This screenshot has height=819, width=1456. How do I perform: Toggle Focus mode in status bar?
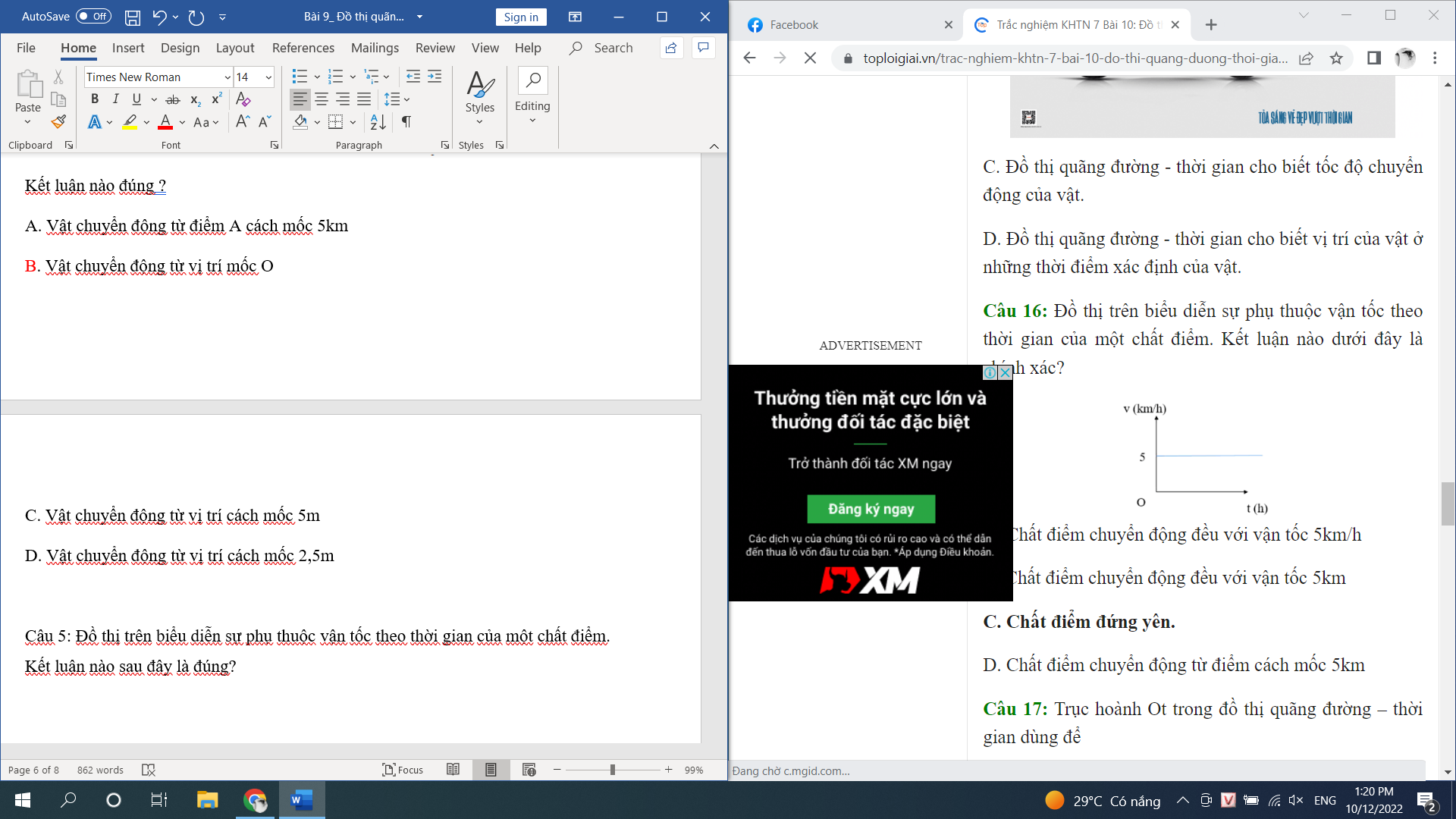point(403,770)
